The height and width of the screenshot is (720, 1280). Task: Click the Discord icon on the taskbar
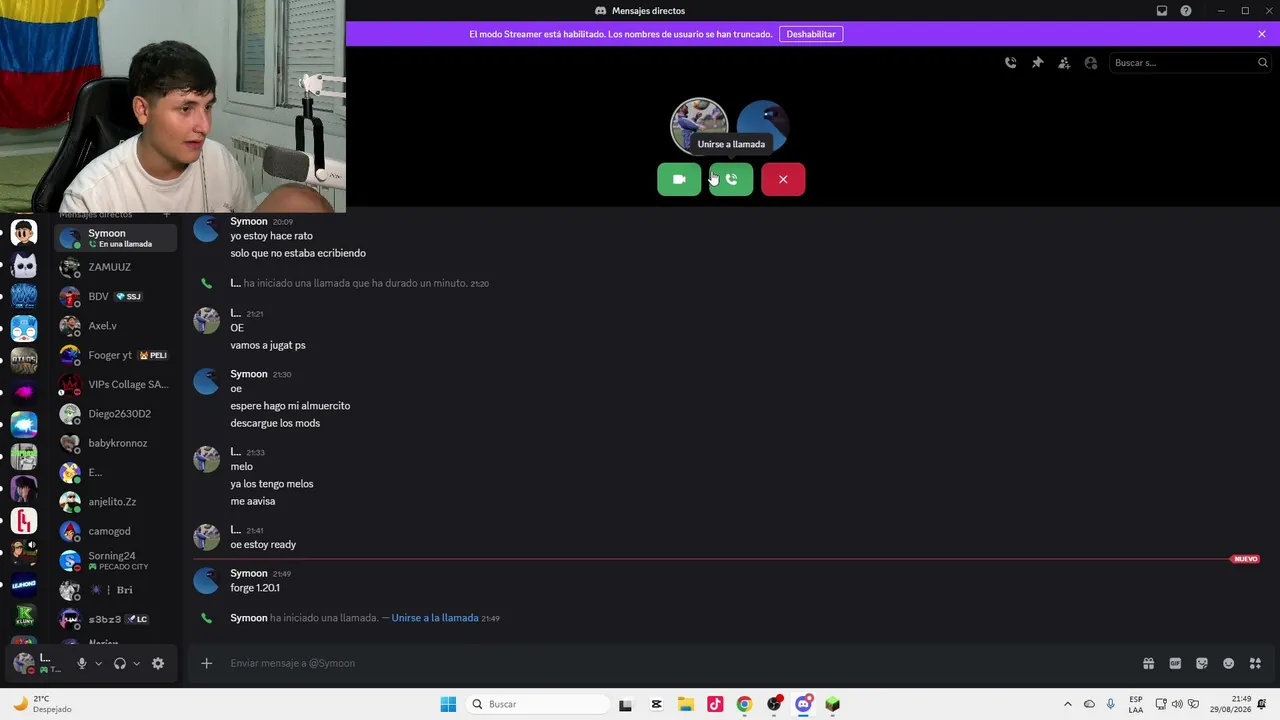point(803,704)
